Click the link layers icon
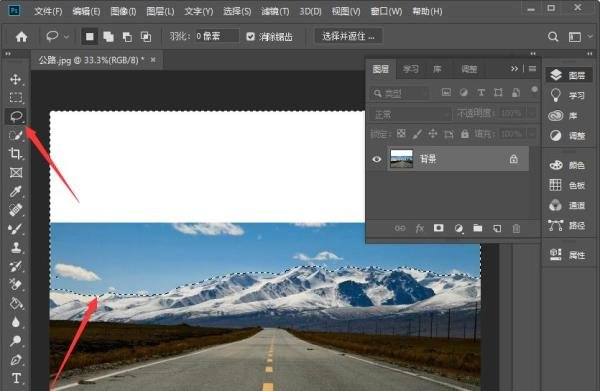The height and width of the screenshot is (391, 600). (399, 228)
